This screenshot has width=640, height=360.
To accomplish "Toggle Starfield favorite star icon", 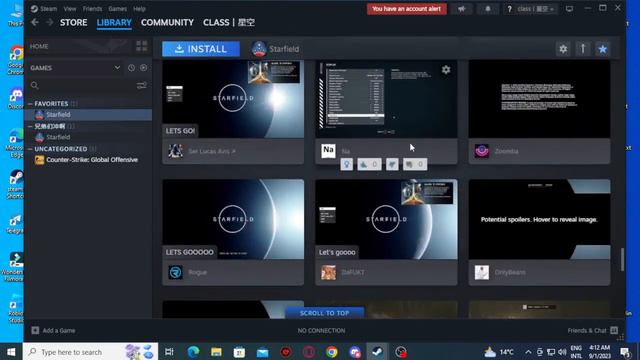I will pos(602,49).
